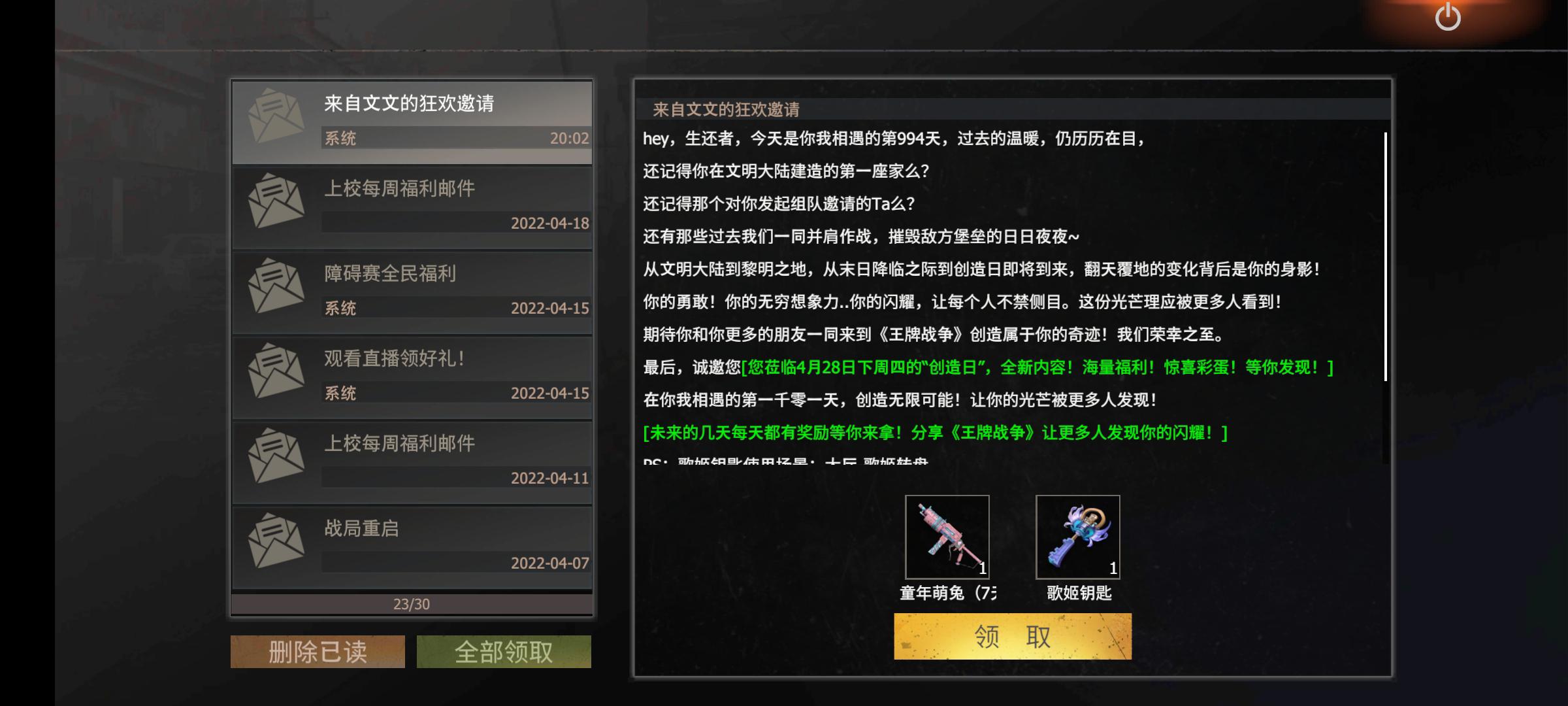
Task: Click the power icon at top right
Action: 1447,16
